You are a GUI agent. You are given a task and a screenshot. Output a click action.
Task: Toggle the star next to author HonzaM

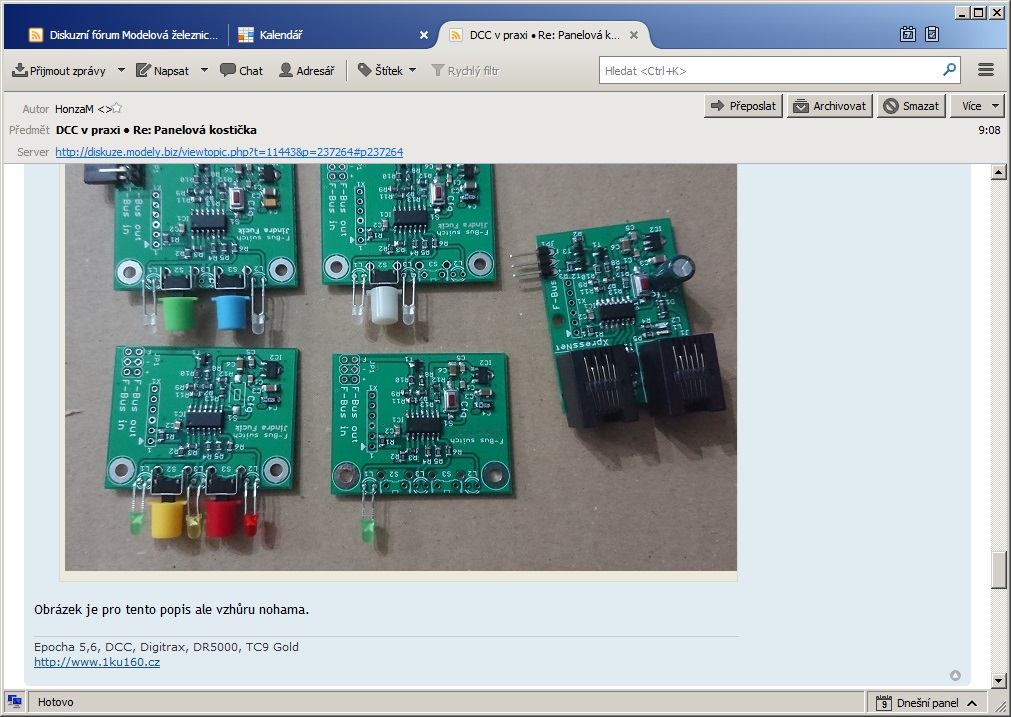click(x=117, y=108)
